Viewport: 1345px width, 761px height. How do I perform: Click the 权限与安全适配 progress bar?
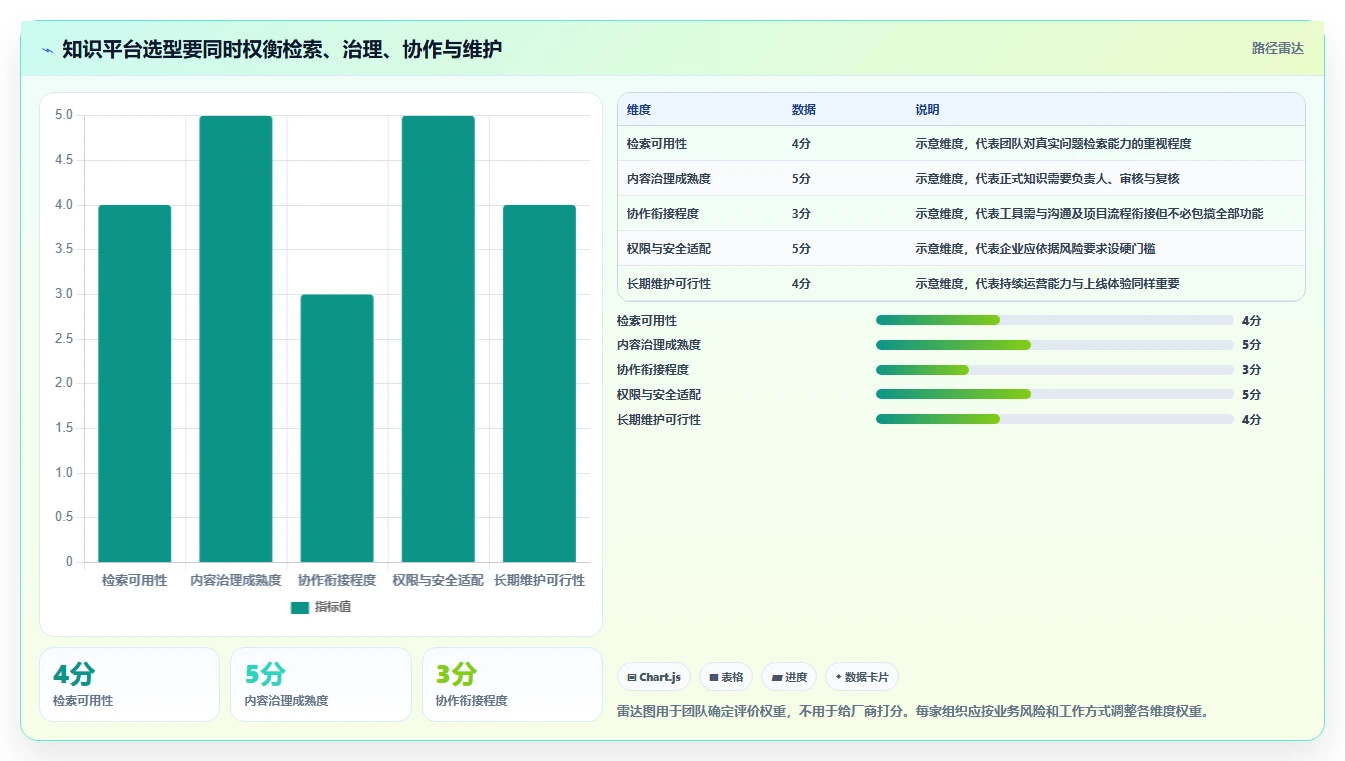[1054, 395]
